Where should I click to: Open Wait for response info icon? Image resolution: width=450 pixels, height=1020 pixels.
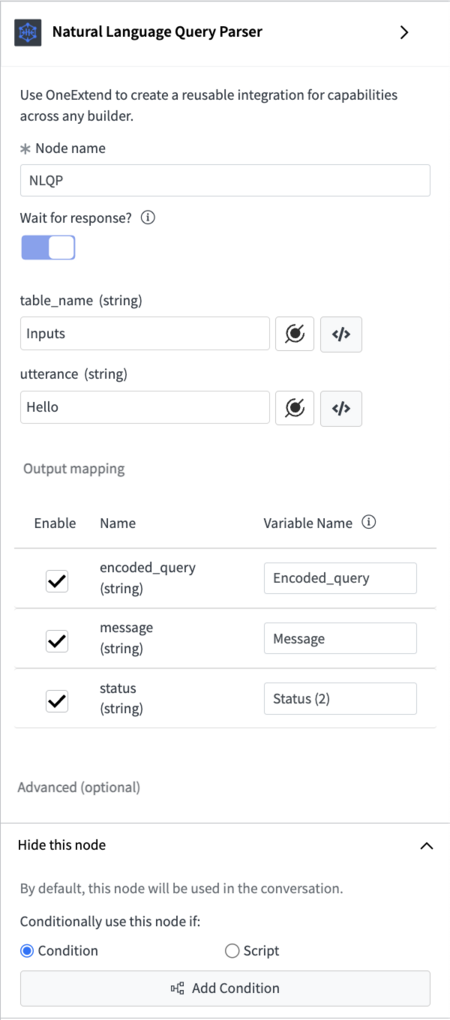pyautogui.click(x=148, y=218)
